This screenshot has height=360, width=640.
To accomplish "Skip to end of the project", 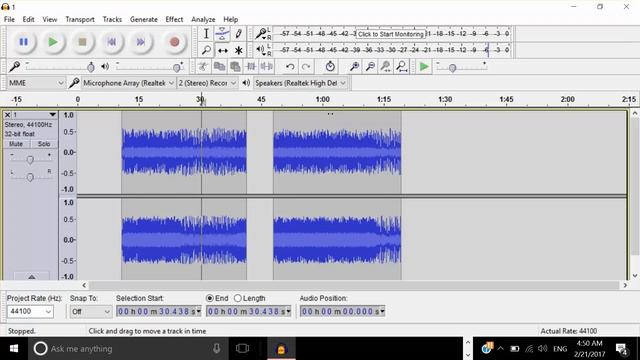I will pos(140,42).
